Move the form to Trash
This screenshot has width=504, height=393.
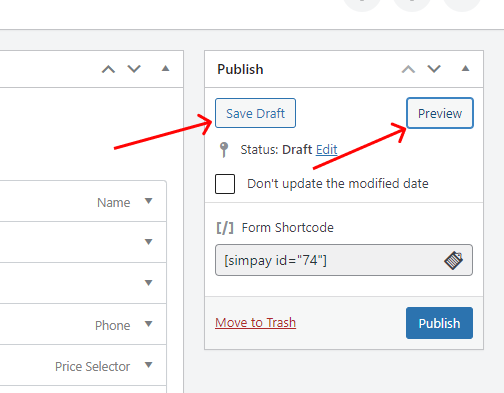click(x=255, y=322)
